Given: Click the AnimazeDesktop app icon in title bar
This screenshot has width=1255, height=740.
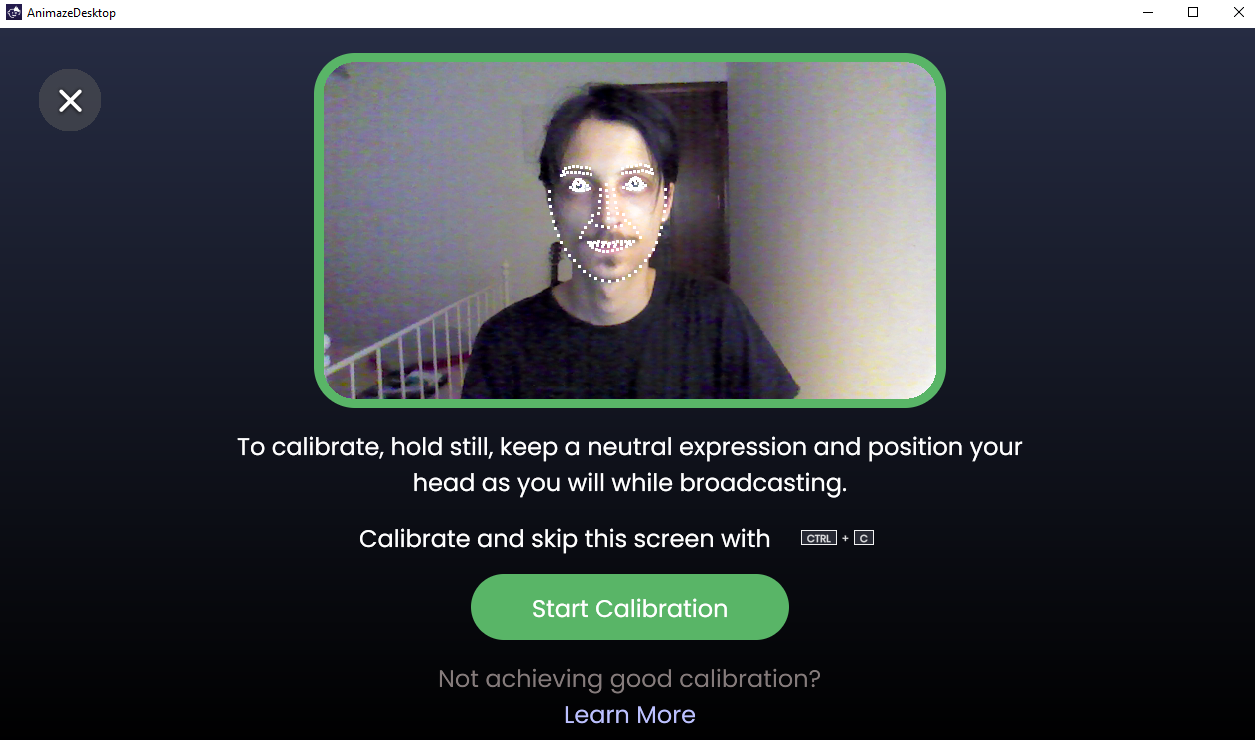Looking at the screenshot, I should tap(14, 13).
